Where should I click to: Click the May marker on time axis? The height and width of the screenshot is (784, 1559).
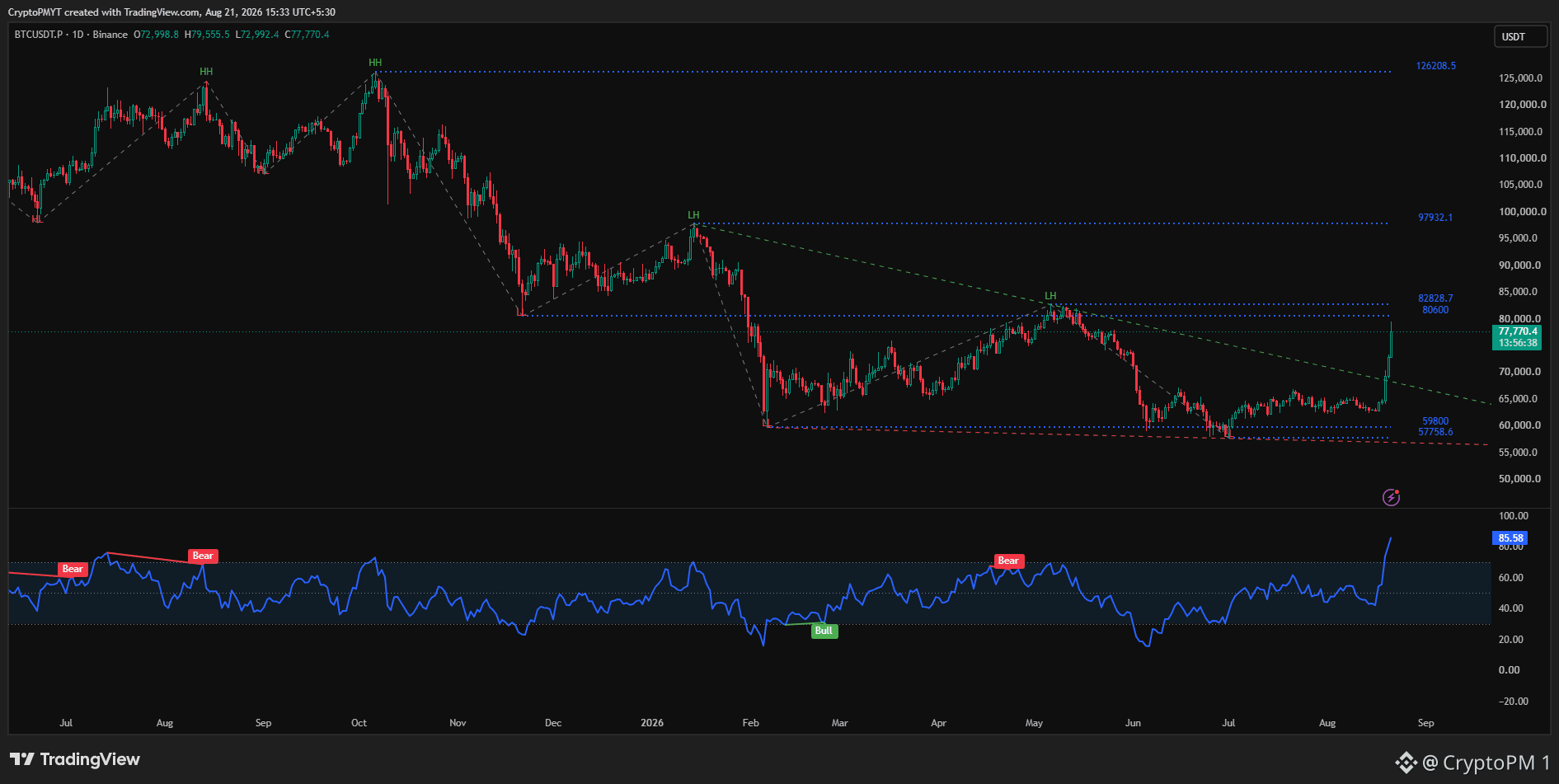[x=1034, y=723]
